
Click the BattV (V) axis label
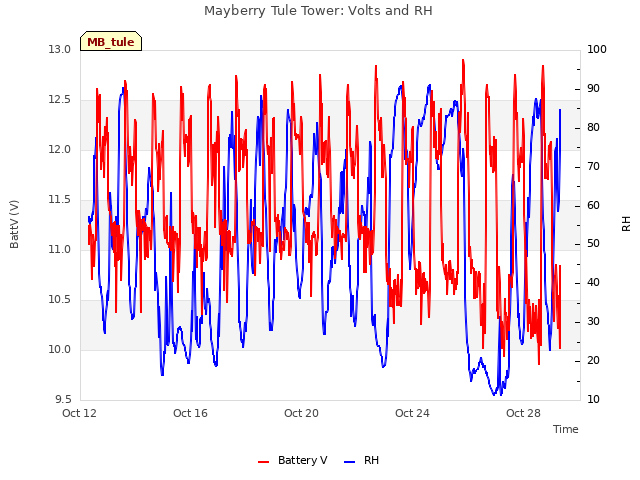point(14,224)
